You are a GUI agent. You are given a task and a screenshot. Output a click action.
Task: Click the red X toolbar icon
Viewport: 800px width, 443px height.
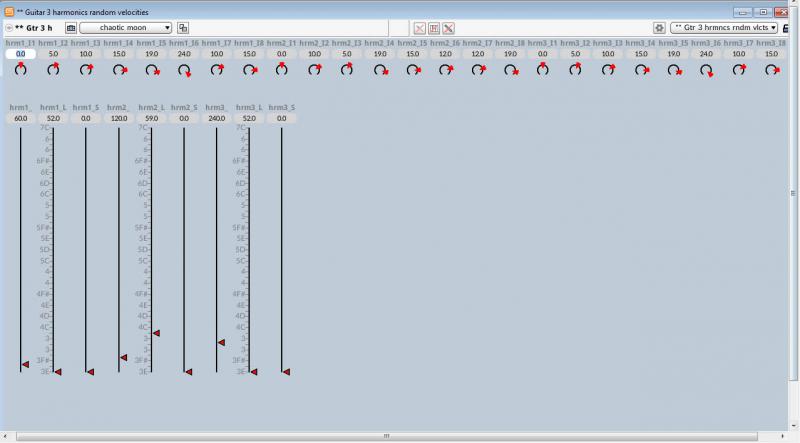coord(419,28)
